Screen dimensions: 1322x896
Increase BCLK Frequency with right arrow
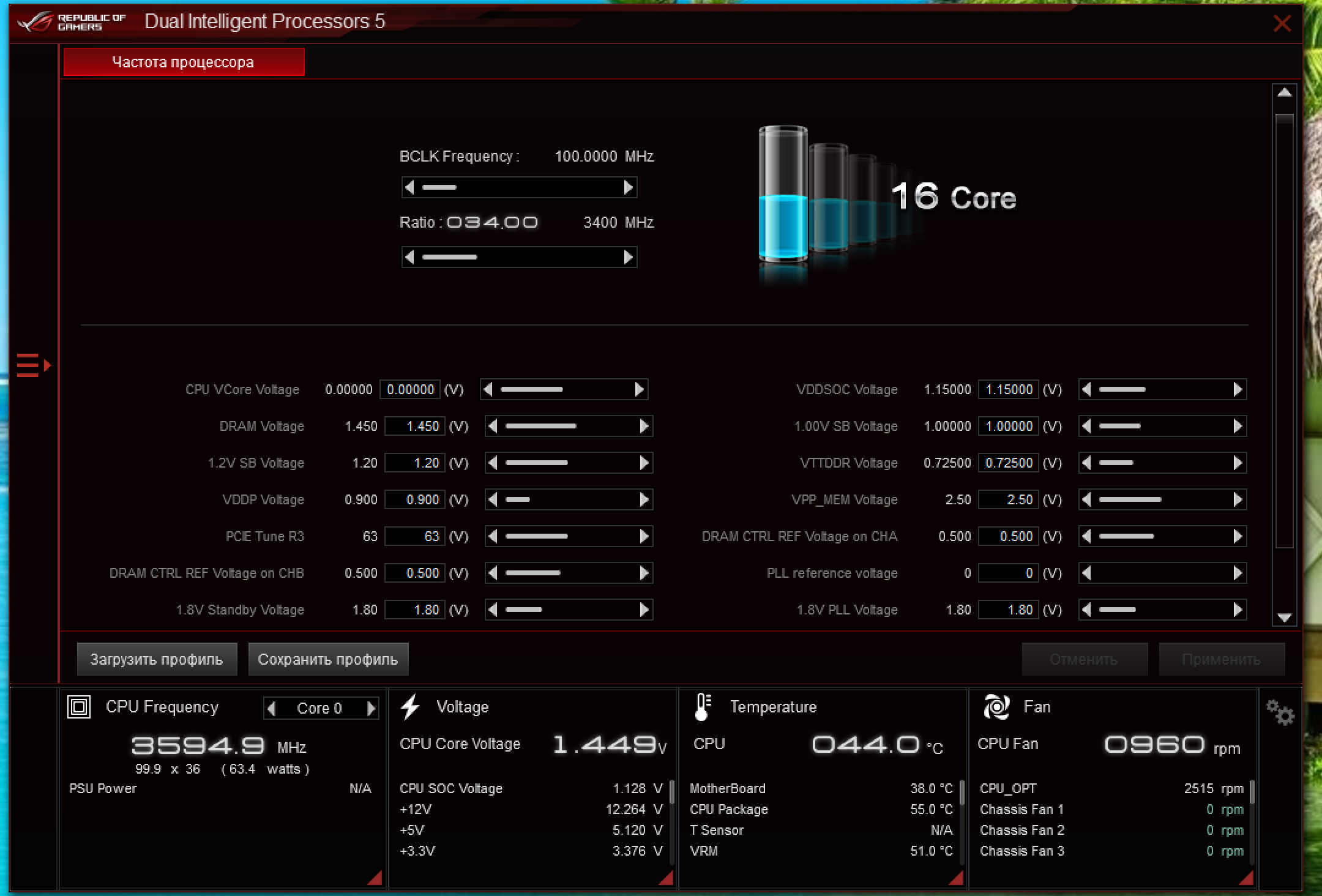click(628, 187)
